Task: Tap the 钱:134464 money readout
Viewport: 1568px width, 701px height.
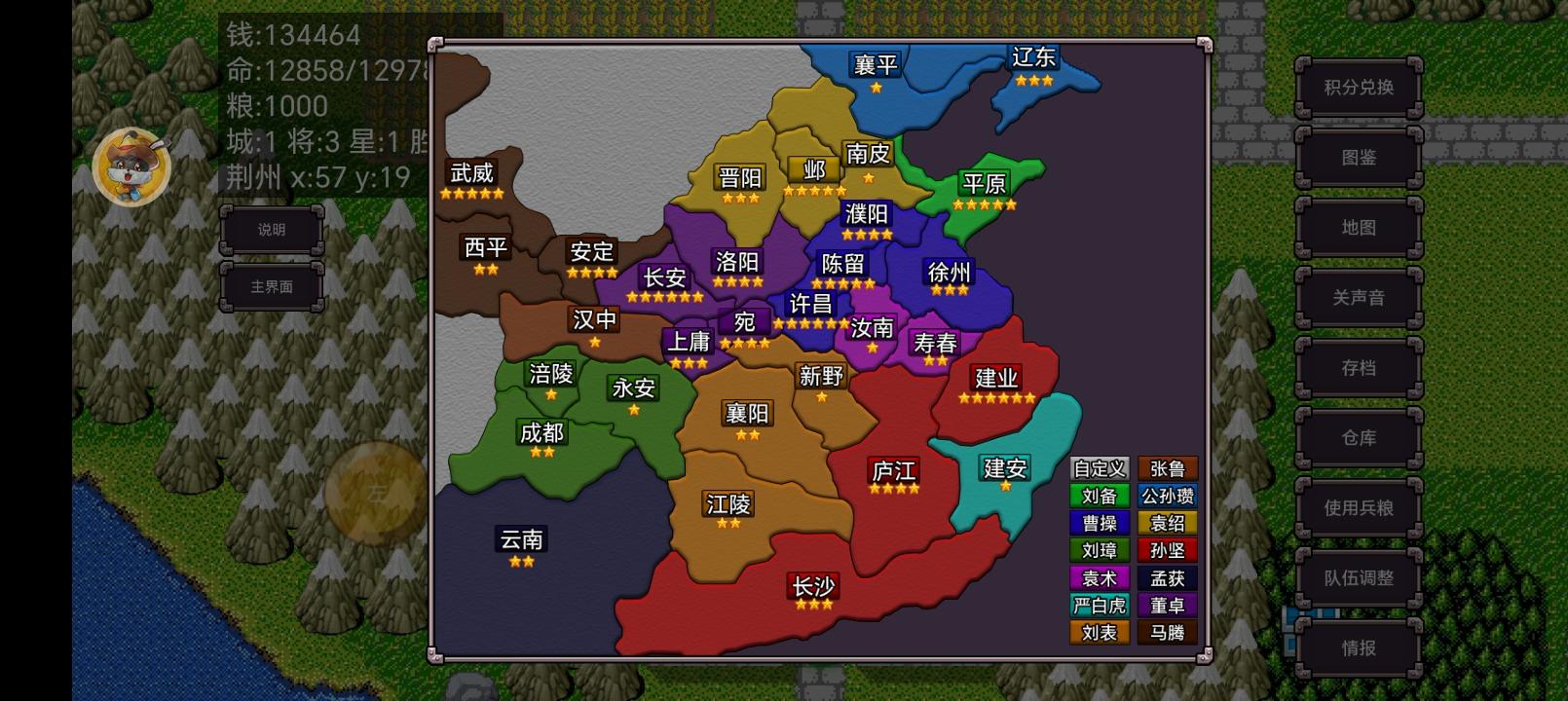Action: click(x=293, y=35)
